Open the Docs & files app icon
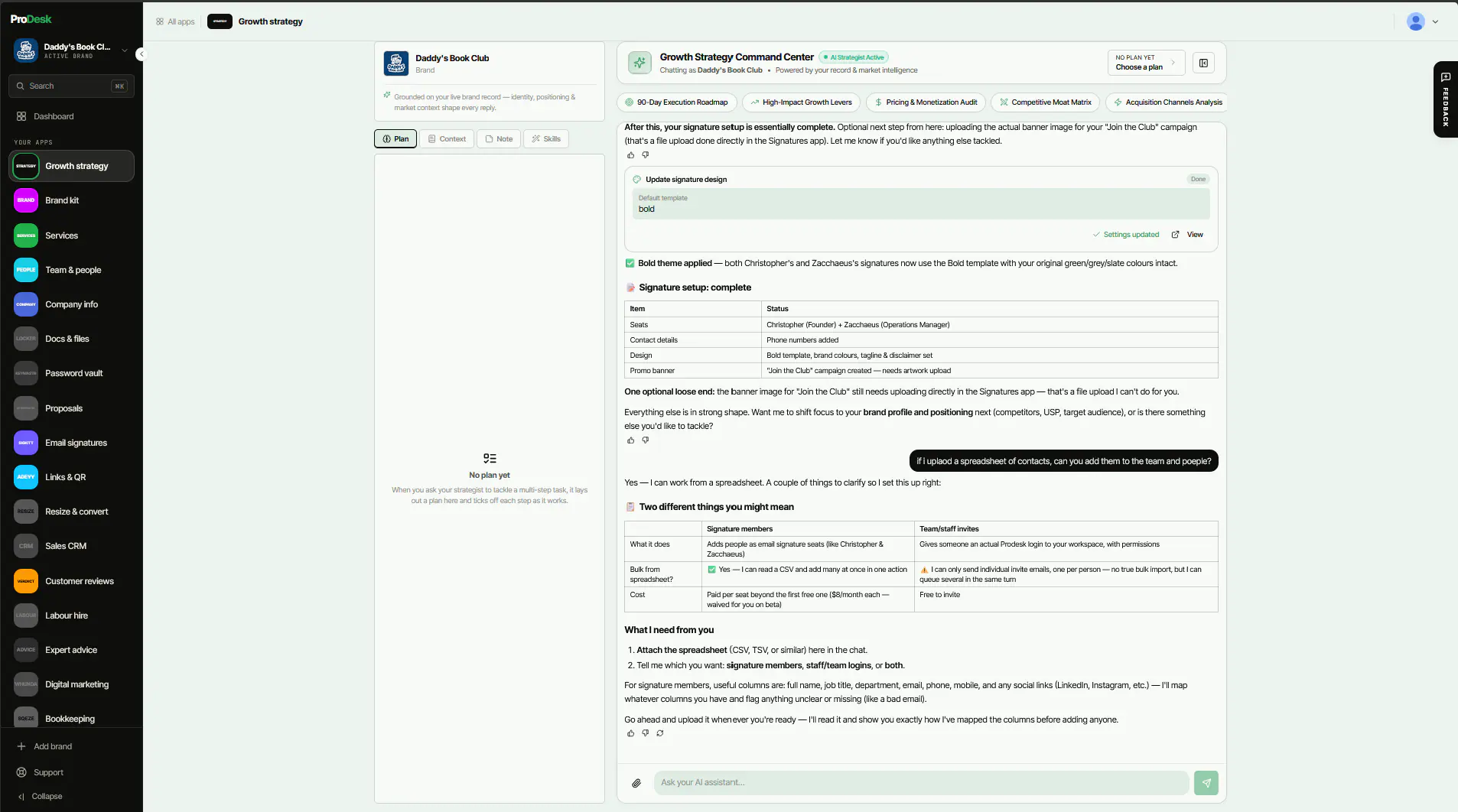The height and width of the screenshot is (812, 1458). click(26, 339)
